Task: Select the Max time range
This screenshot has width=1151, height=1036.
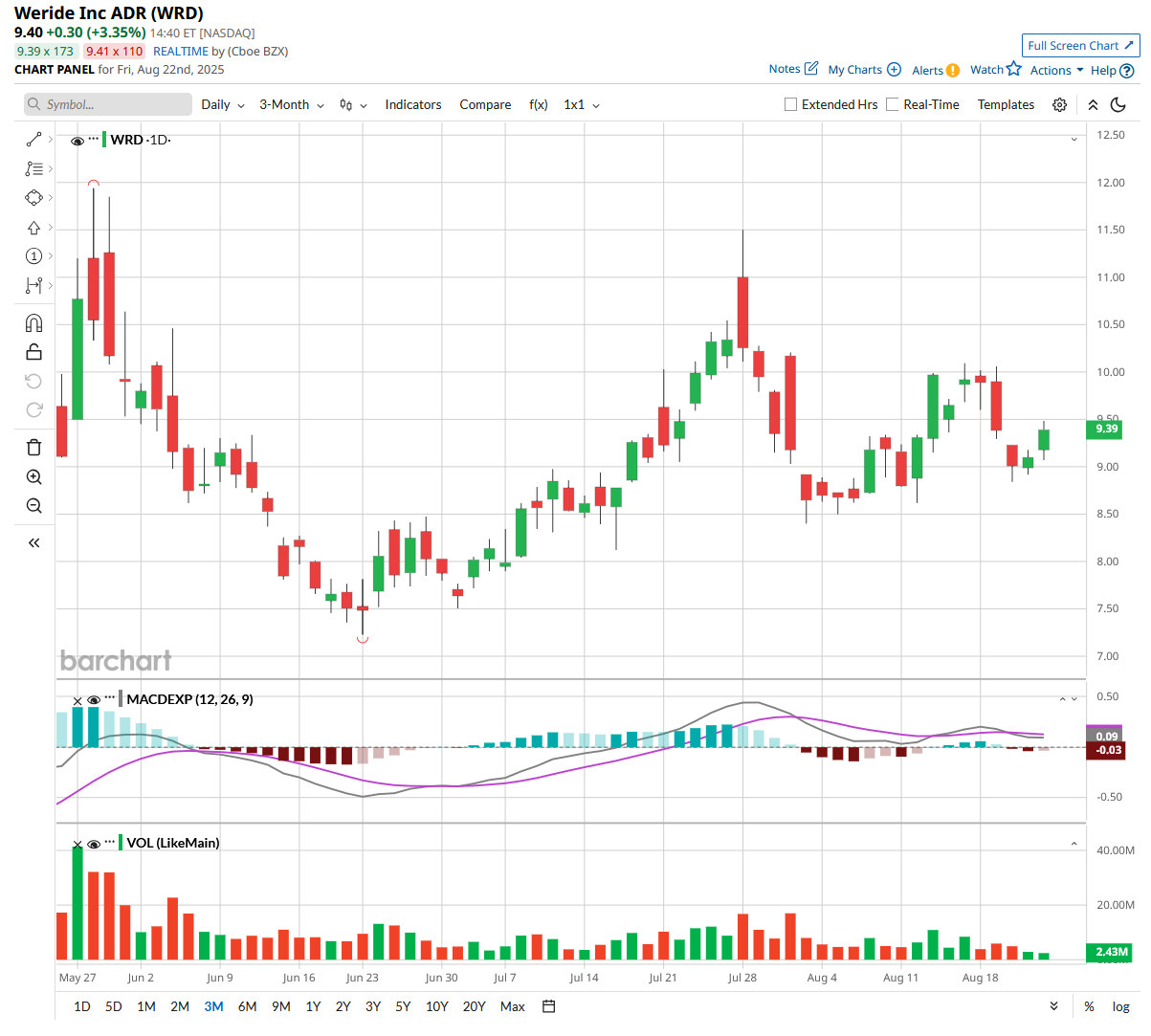Action: [513, 1006]
